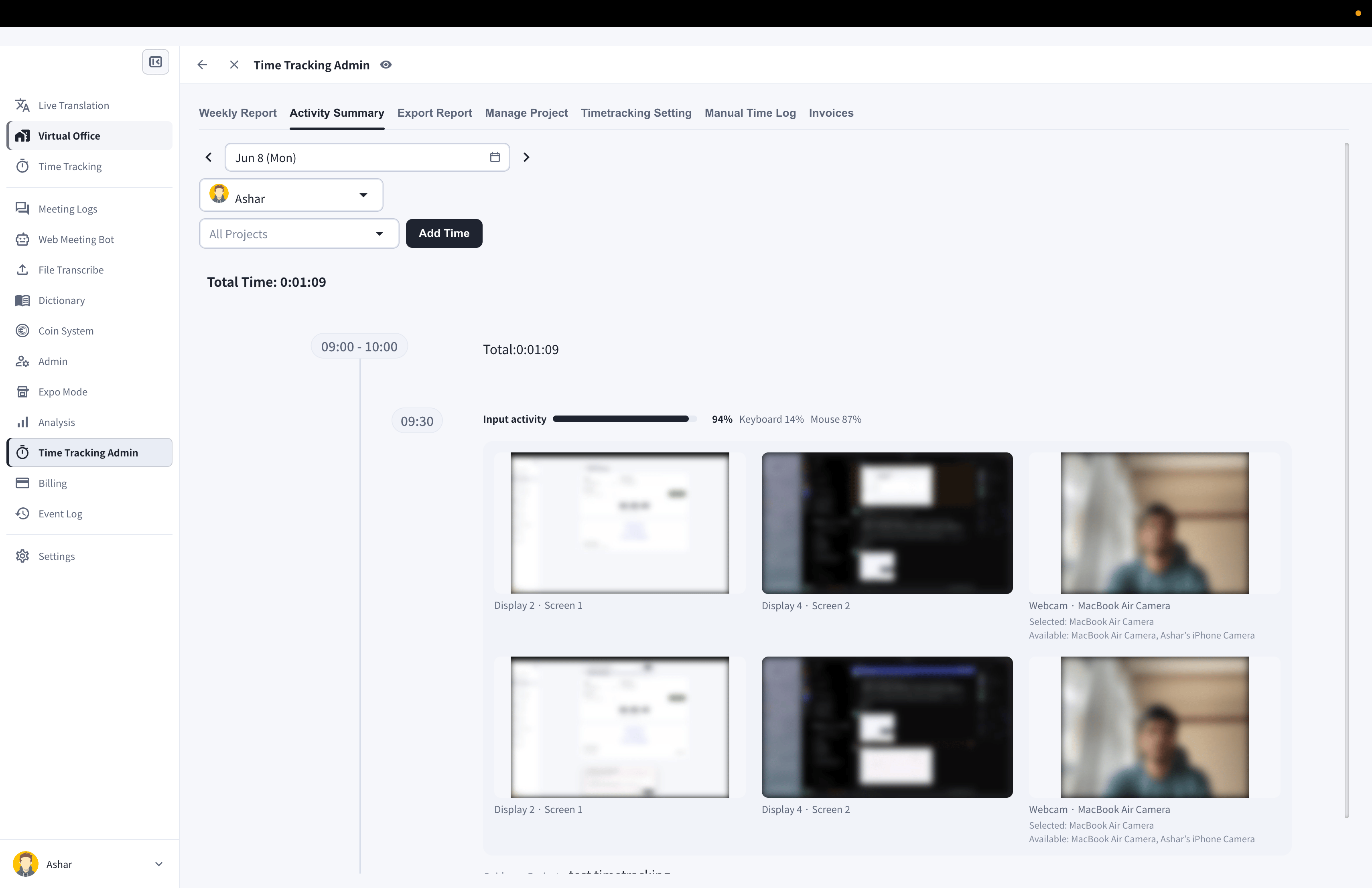Click the Ashar avatar in user dropdown
The height and width of the screenshot is (888, 1372).
[x=219, y=194]
